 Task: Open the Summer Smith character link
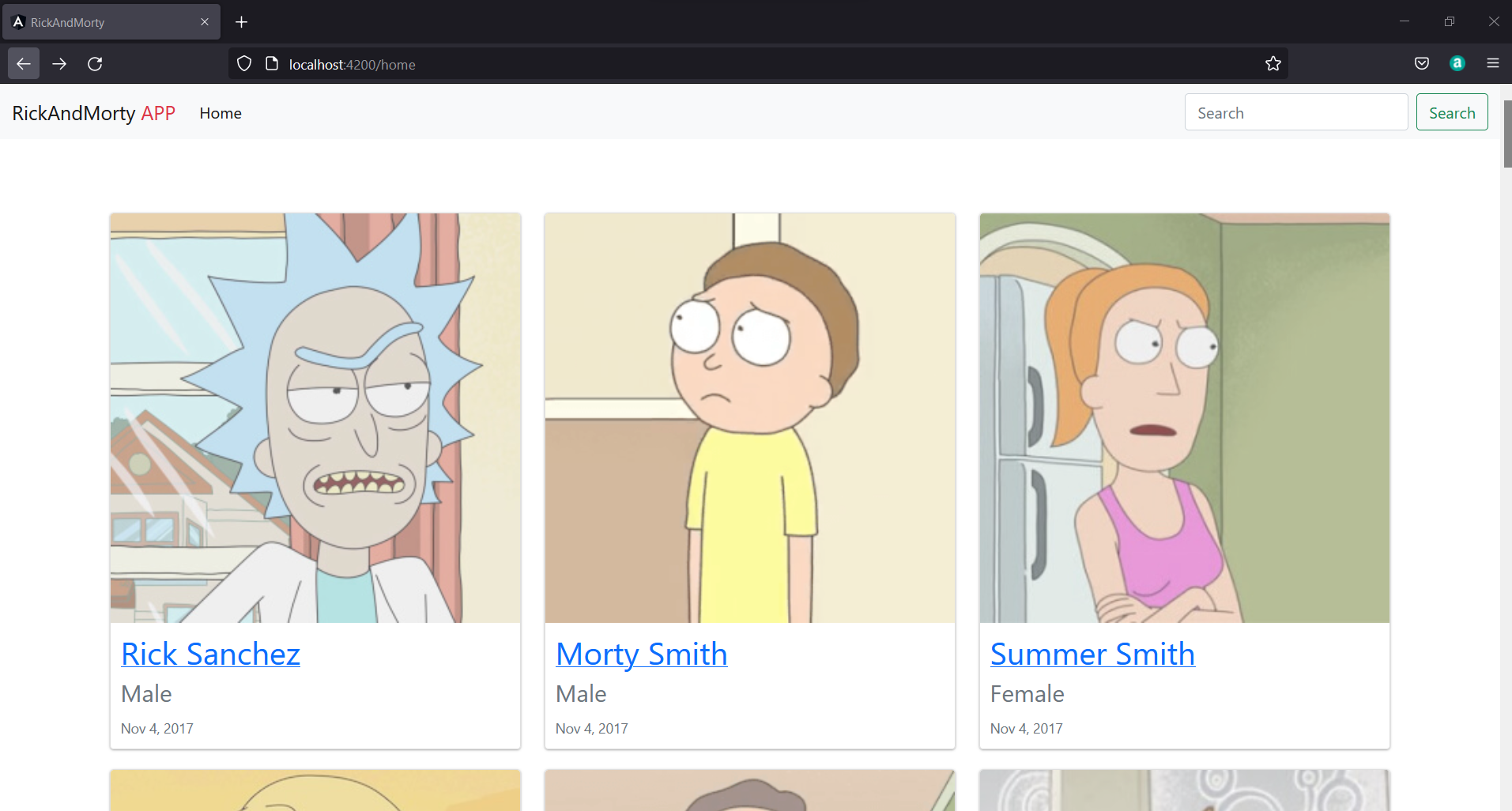coord(1092,654)
